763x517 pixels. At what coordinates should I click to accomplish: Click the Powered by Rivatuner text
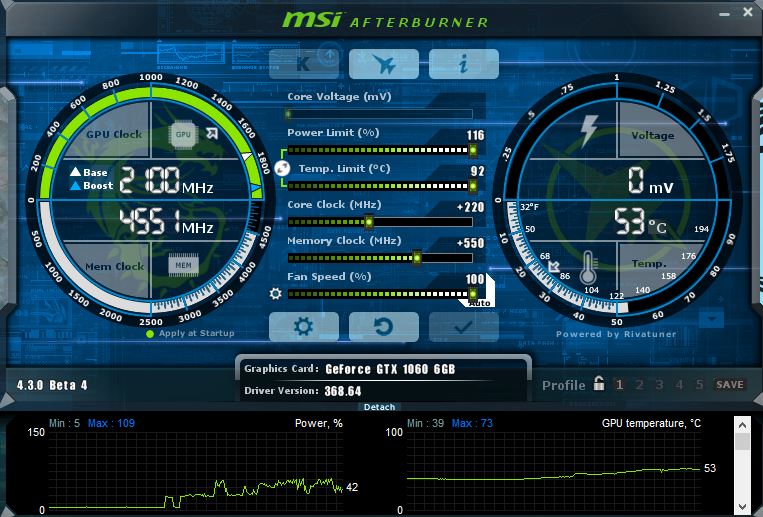[616, 334]
